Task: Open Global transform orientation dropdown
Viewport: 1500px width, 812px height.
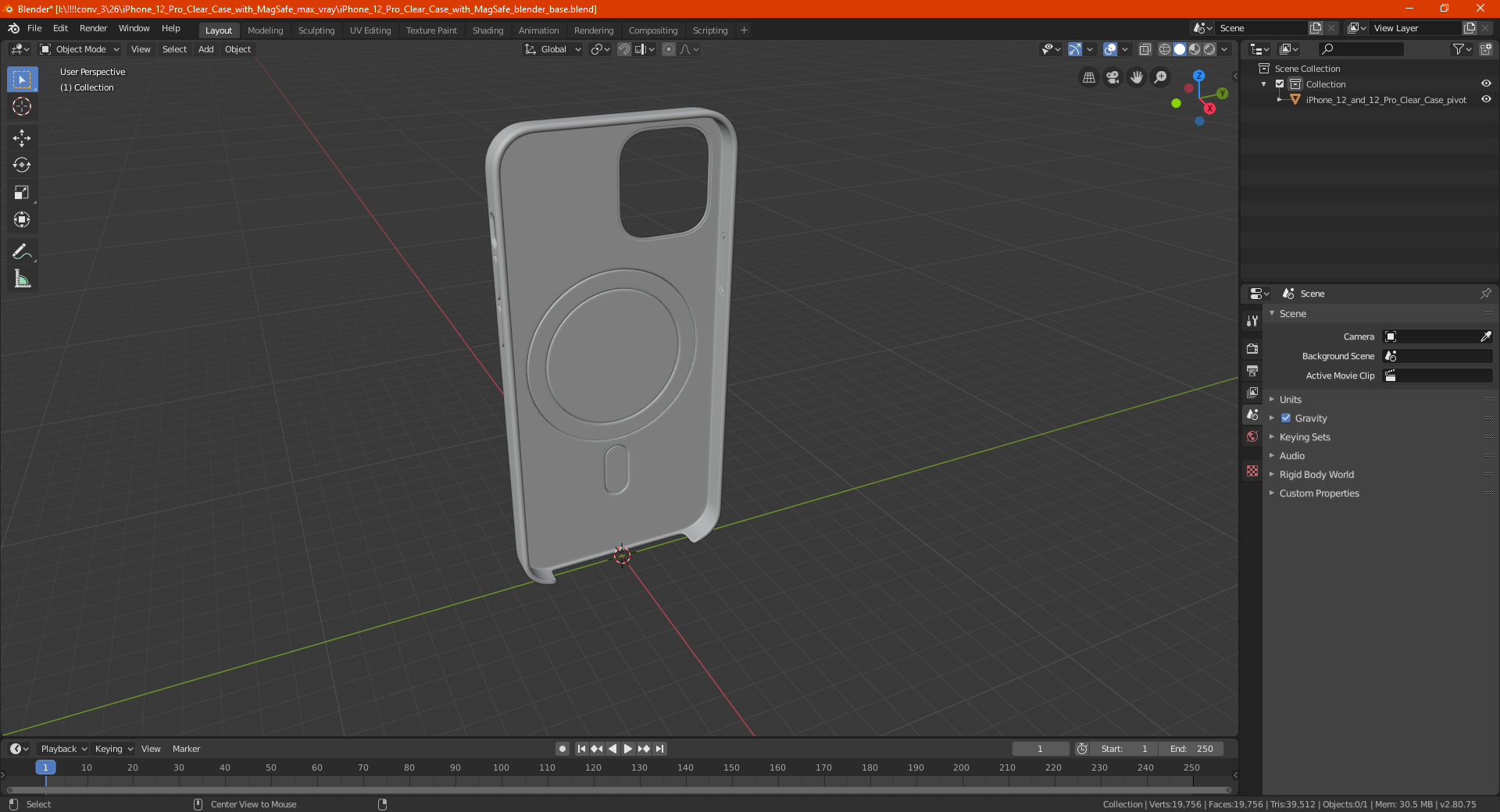Action: click(x=553, y=49)
